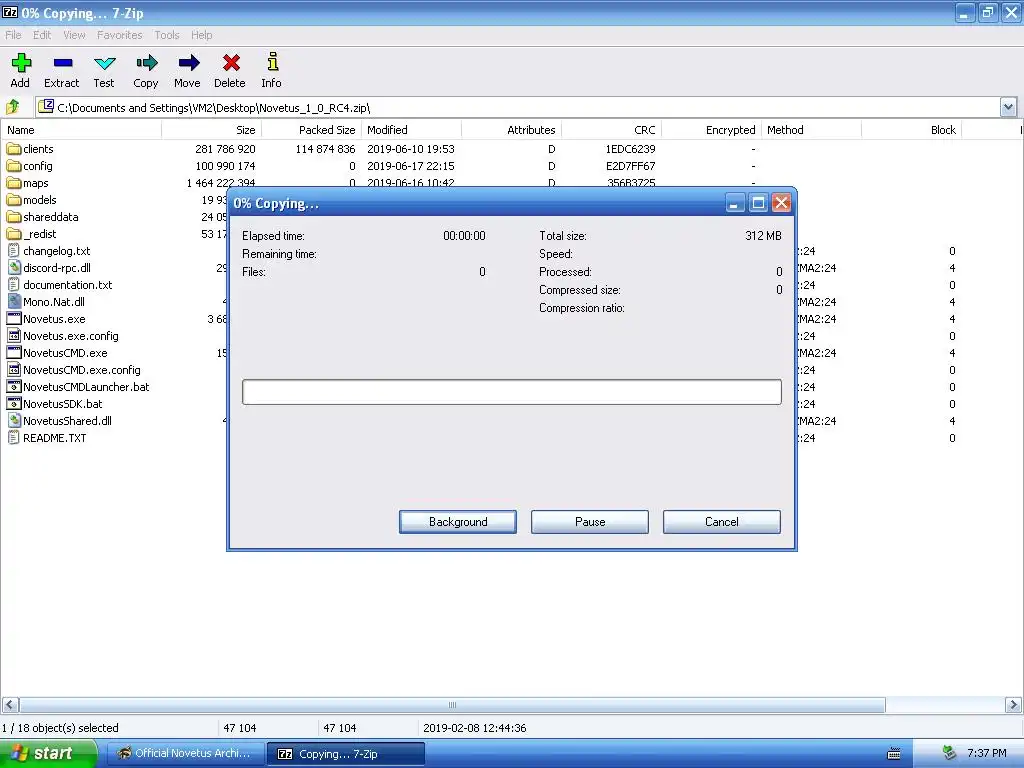
Task: Open the Tools menu
Action: click(167, 35)
